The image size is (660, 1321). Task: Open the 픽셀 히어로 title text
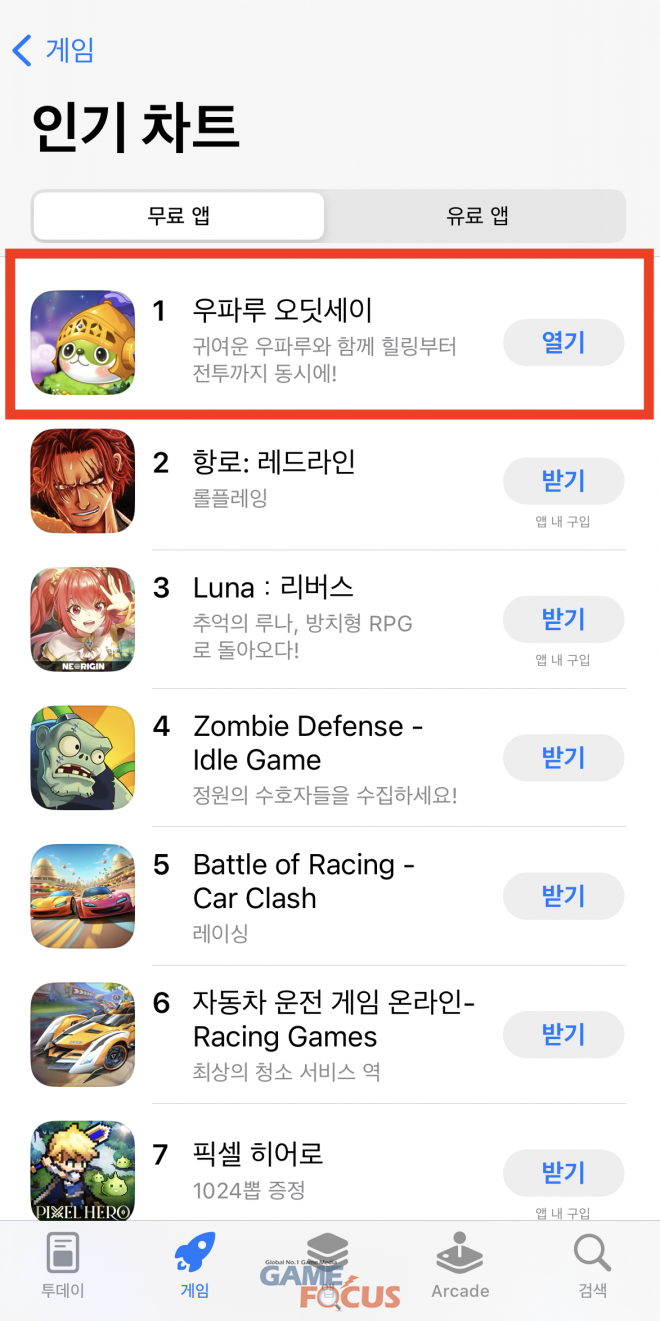tap(258, 1155)
